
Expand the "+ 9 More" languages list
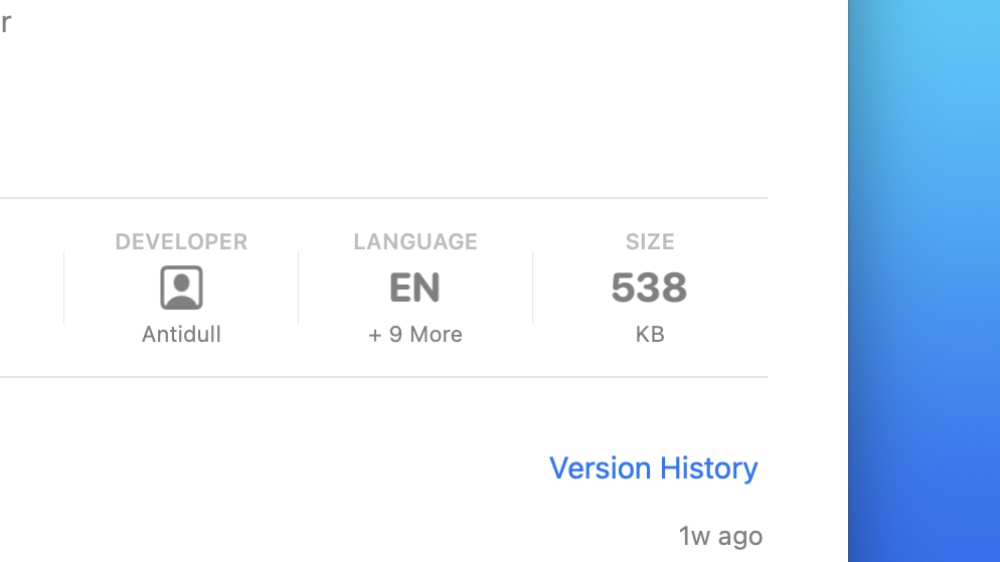[415, 334]
